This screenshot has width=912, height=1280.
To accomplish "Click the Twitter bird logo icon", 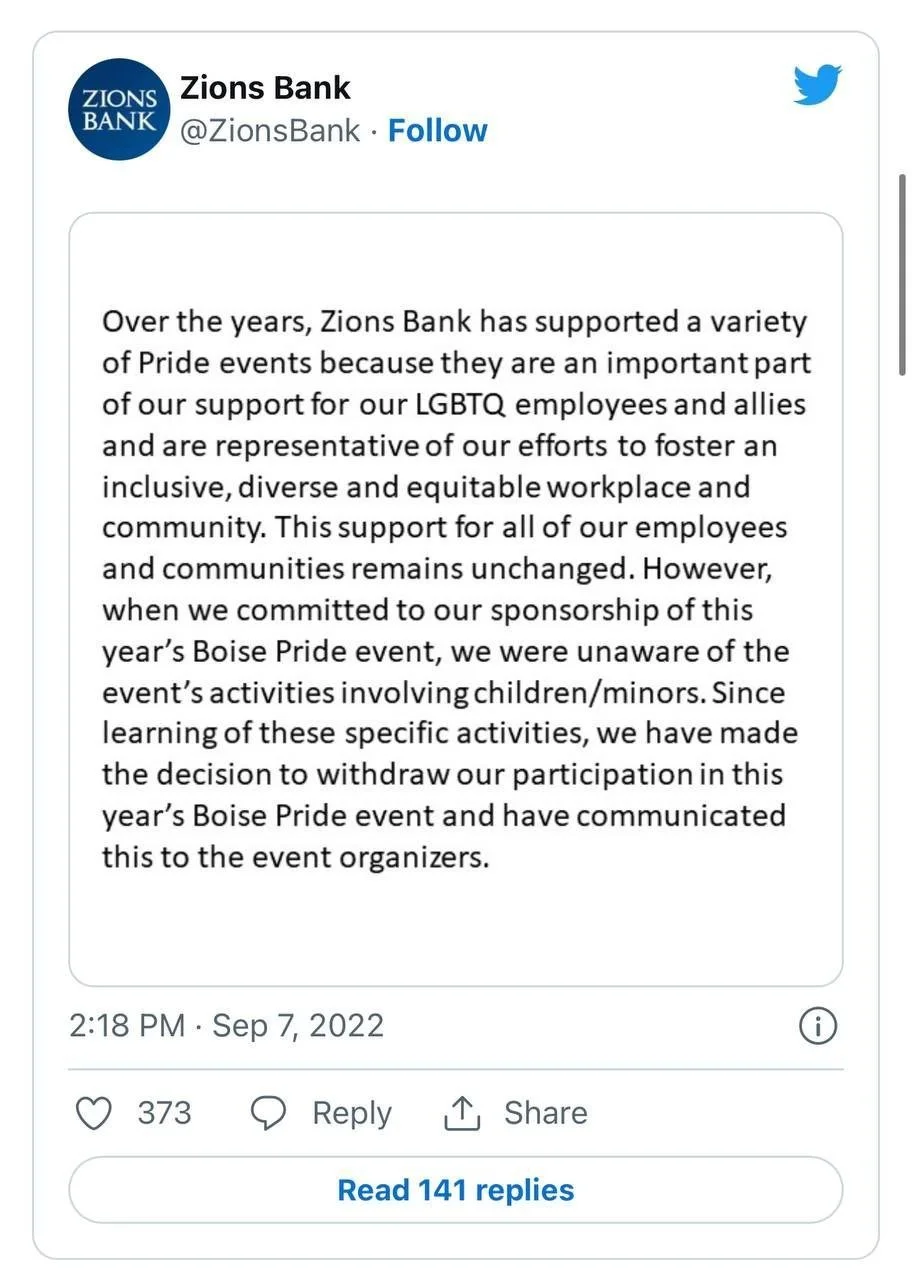I will 818,85.
